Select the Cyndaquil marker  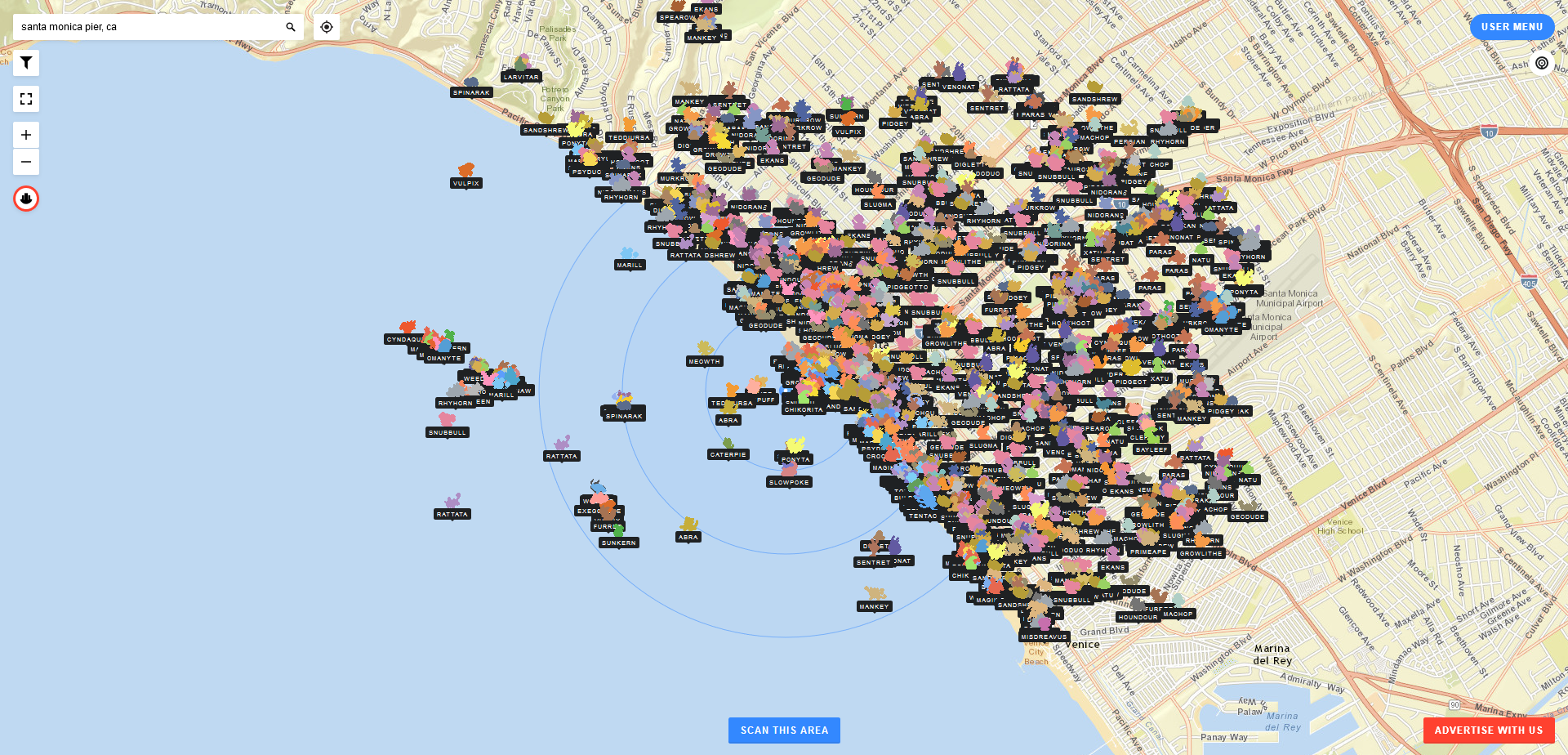(406, 333)
